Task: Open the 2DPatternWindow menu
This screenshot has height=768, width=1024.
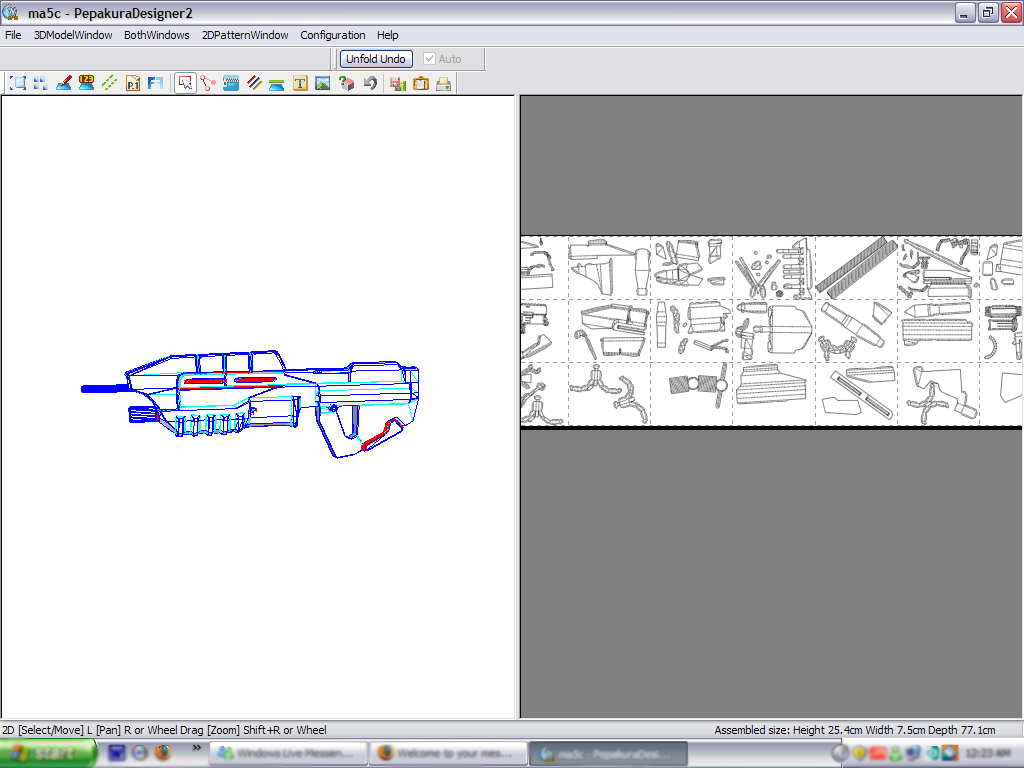Action: [245, 35]
